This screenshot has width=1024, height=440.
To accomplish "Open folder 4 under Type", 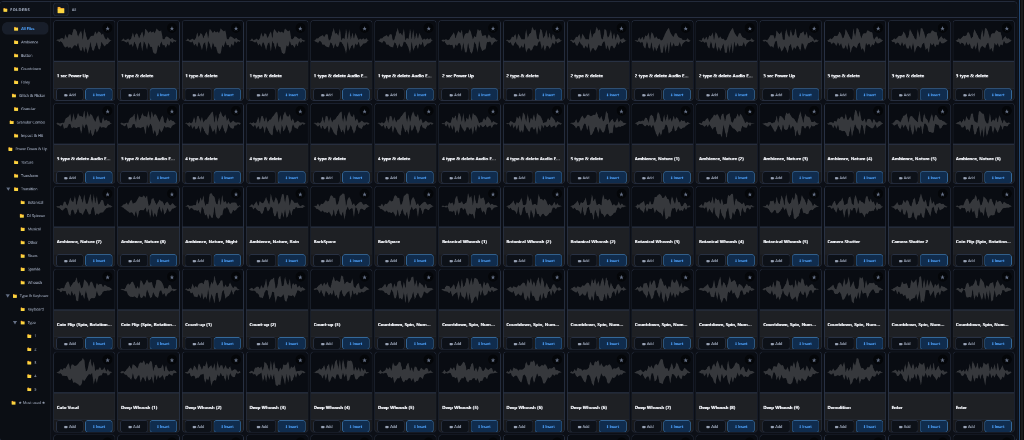I will (x=25, y=376).
